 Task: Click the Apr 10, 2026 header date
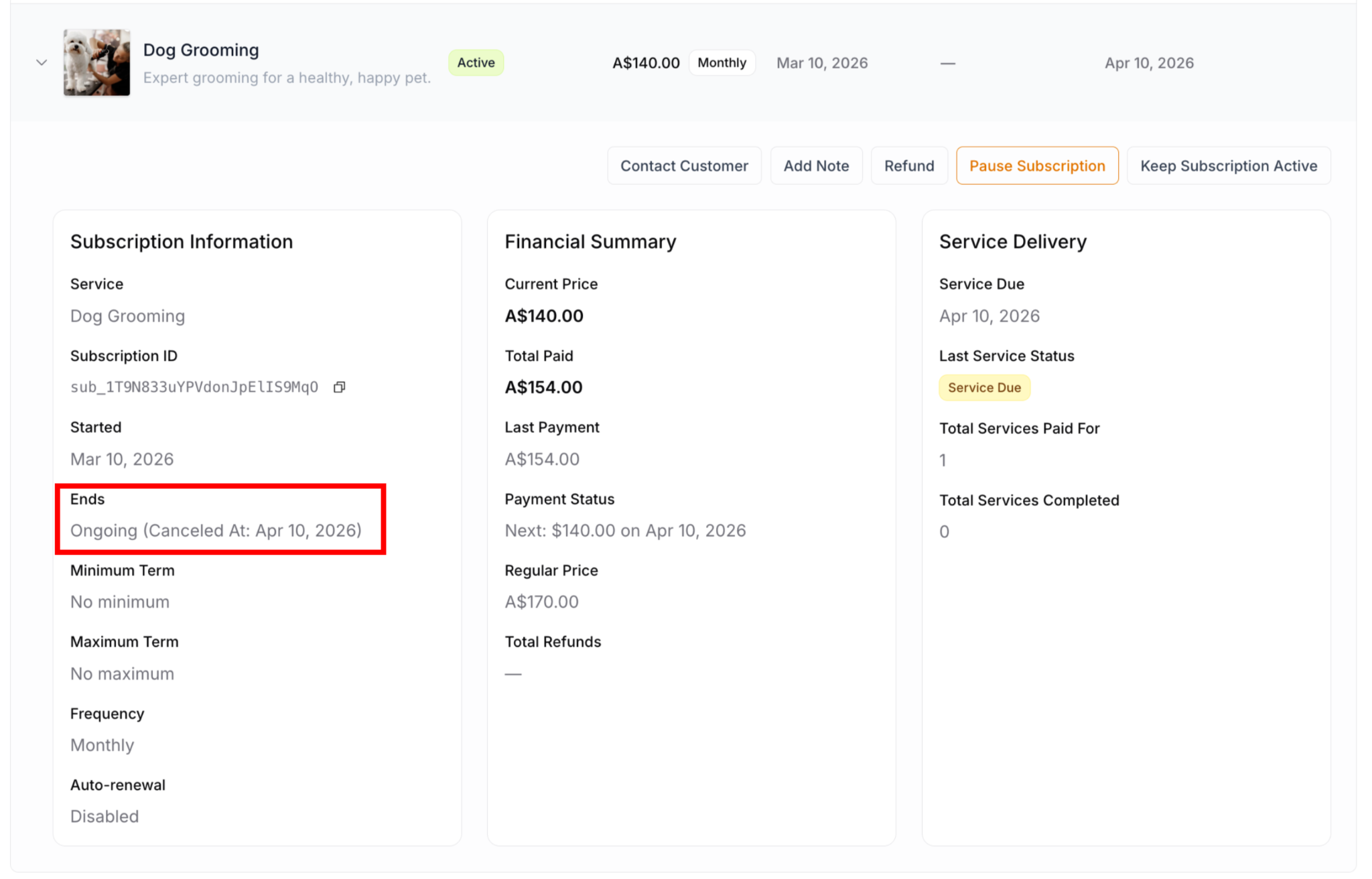click(1148, 63)
